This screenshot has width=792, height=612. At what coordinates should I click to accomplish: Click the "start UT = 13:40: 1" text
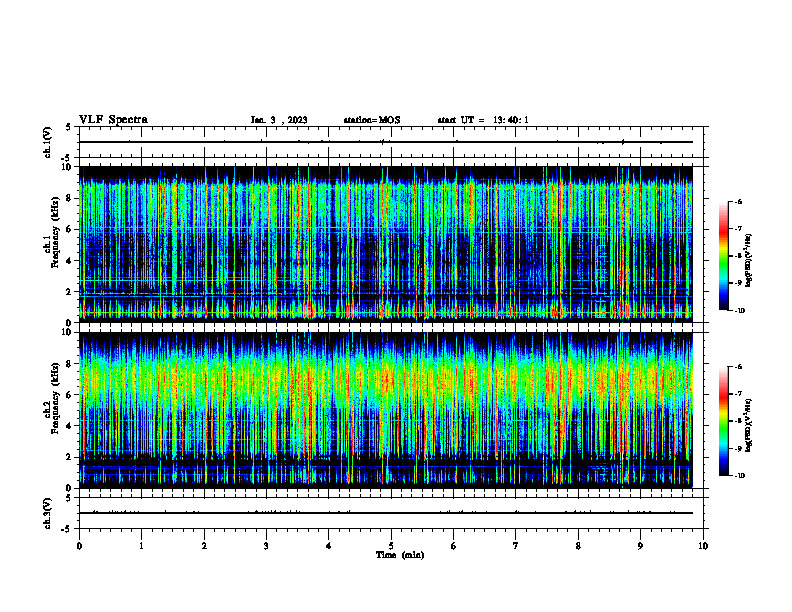[483, 120]
